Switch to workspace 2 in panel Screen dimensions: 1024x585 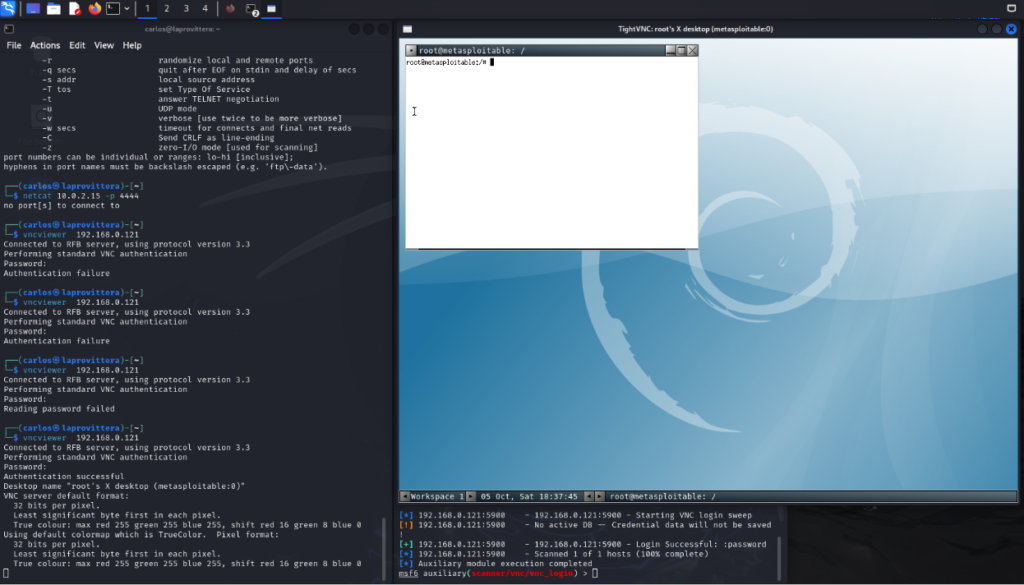point(167,8)
